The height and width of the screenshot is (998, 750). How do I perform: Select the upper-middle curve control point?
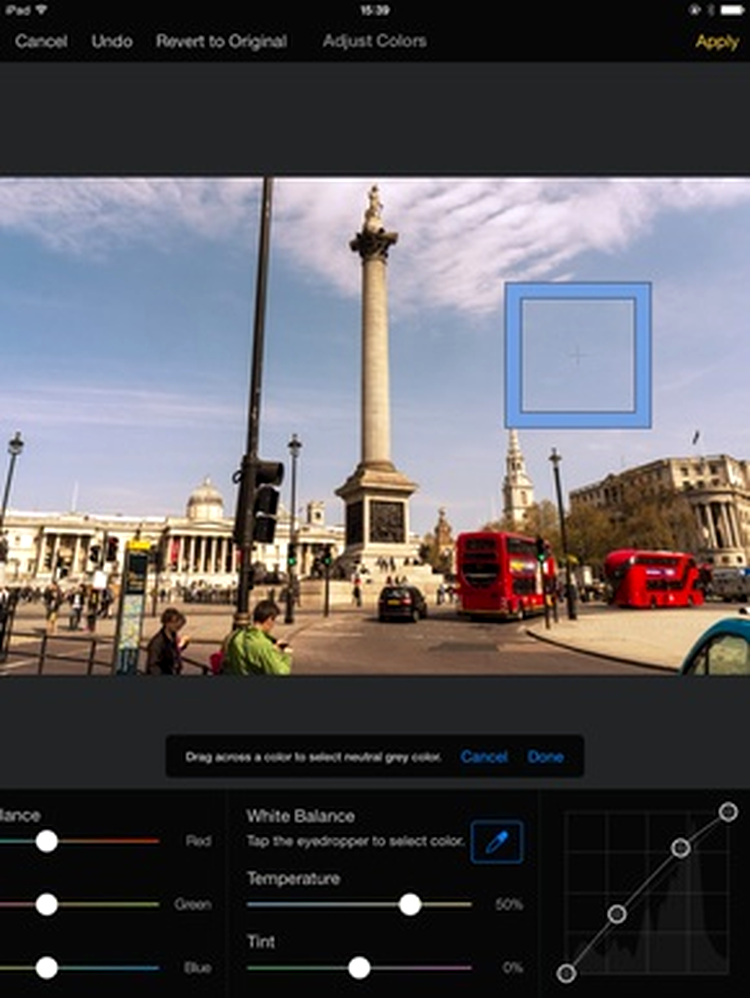[x=681, y=848]
